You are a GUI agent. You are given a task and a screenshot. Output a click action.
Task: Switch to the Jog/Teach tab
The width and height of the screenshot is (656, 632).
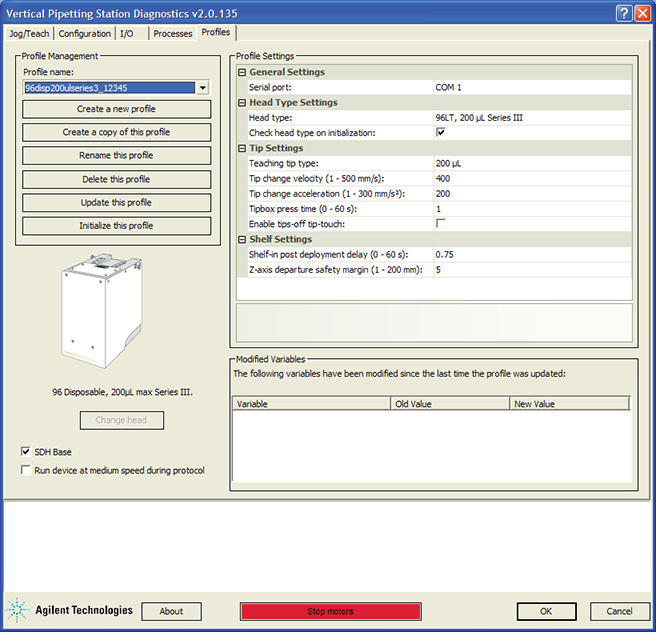(30, 33)
